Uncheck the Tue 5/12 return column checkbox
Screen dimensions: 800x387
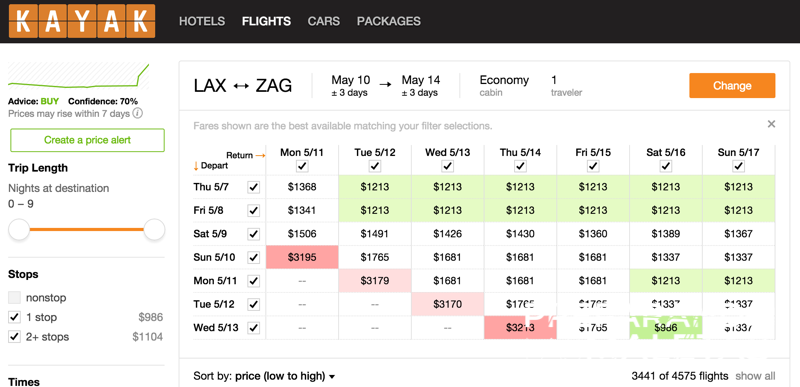(x=375, y=166)
